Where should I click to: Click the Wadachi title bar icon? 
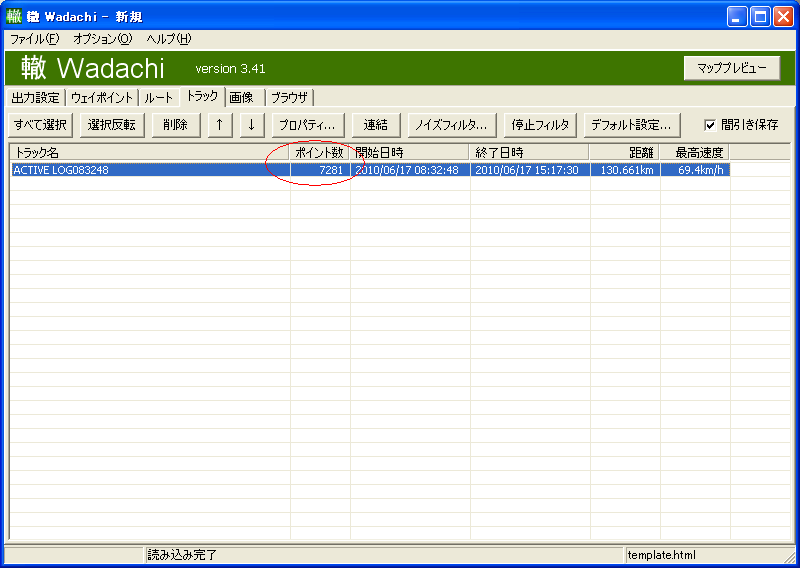[14, 16]
